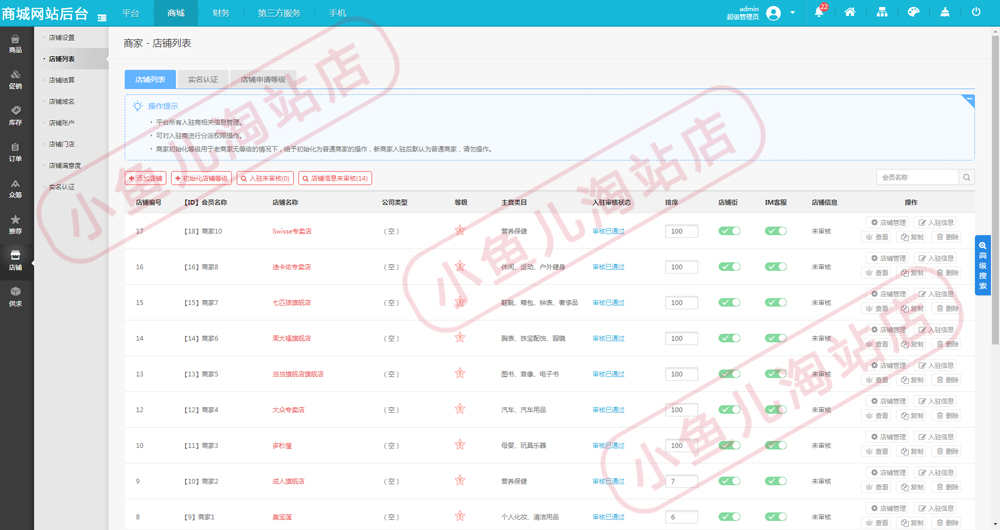The image size is (1000, 530).
Task: Open the 推荐 section in left sidebar
Action: pyautogui.click(x=15, y=225)
